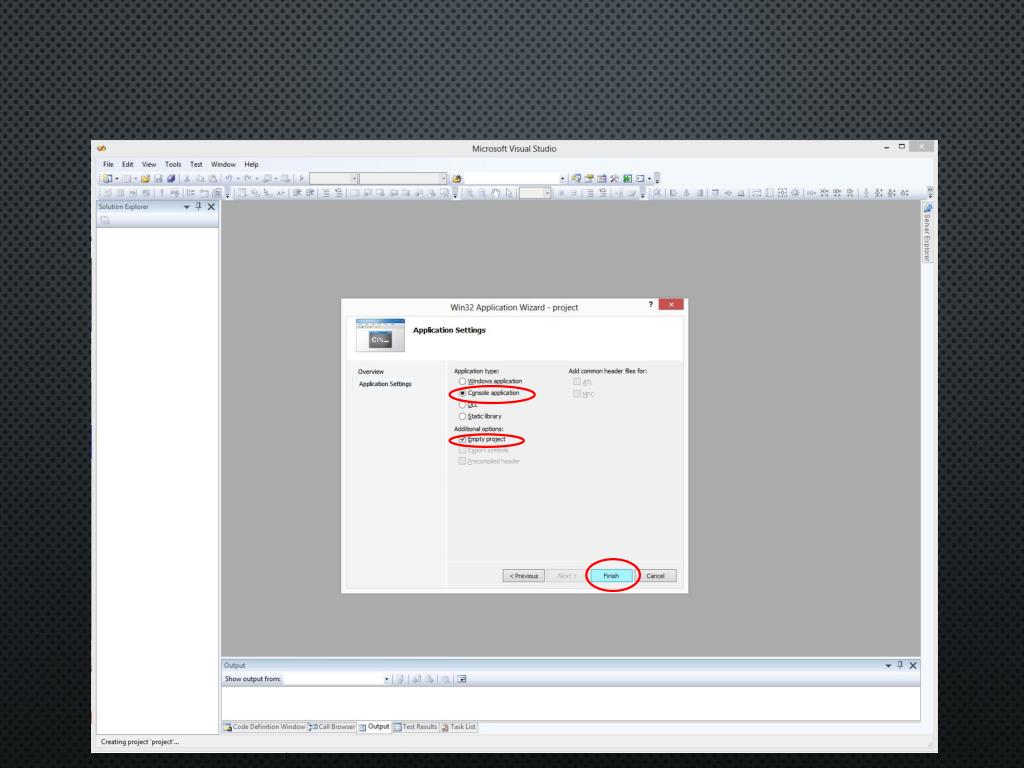Go to Overview wizard page
The height and width of the screenshot is (768, 1024).
tap(371, 372)
